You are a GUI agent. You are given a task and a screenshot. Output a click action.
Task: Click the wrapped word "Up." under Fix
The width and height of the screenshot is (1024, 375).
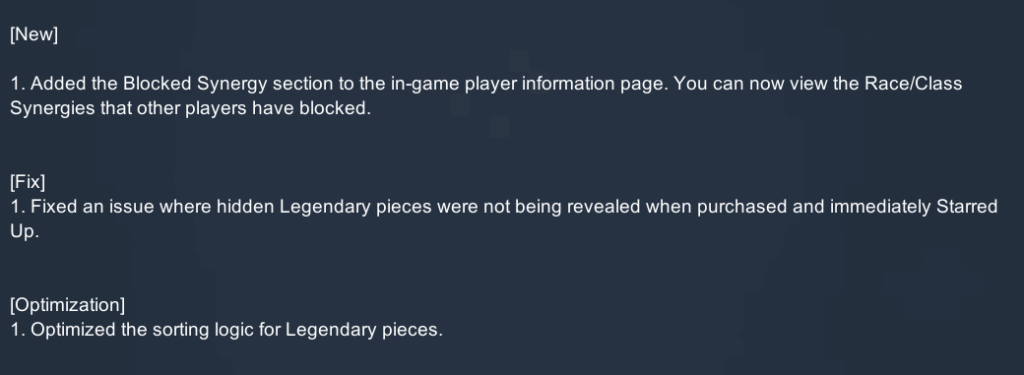25,231
